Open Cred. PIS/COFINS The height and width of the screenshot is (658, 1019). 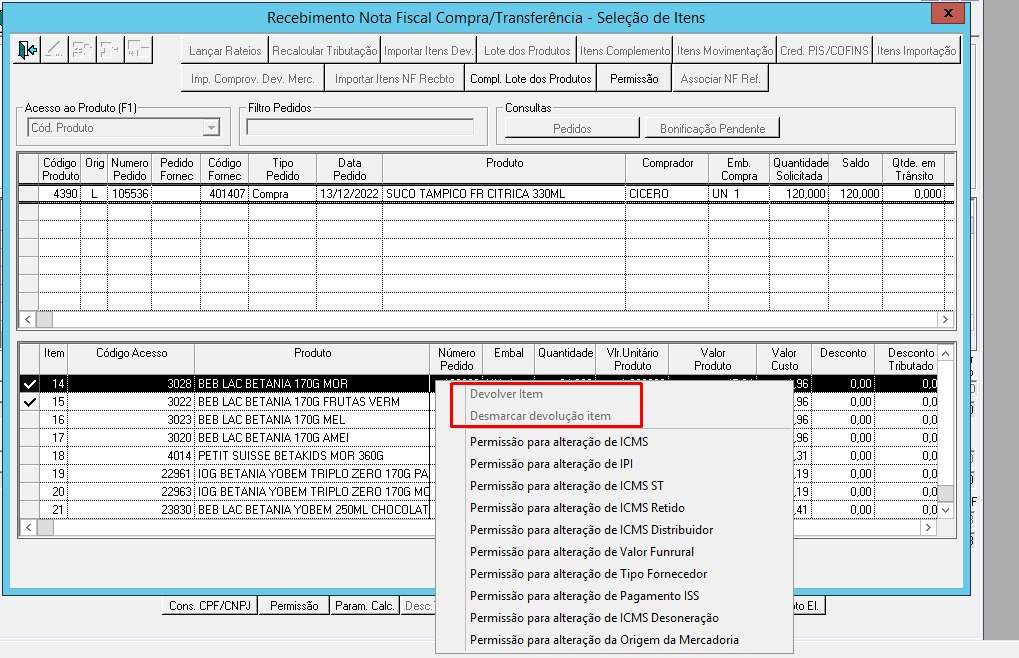click(824, 51)
